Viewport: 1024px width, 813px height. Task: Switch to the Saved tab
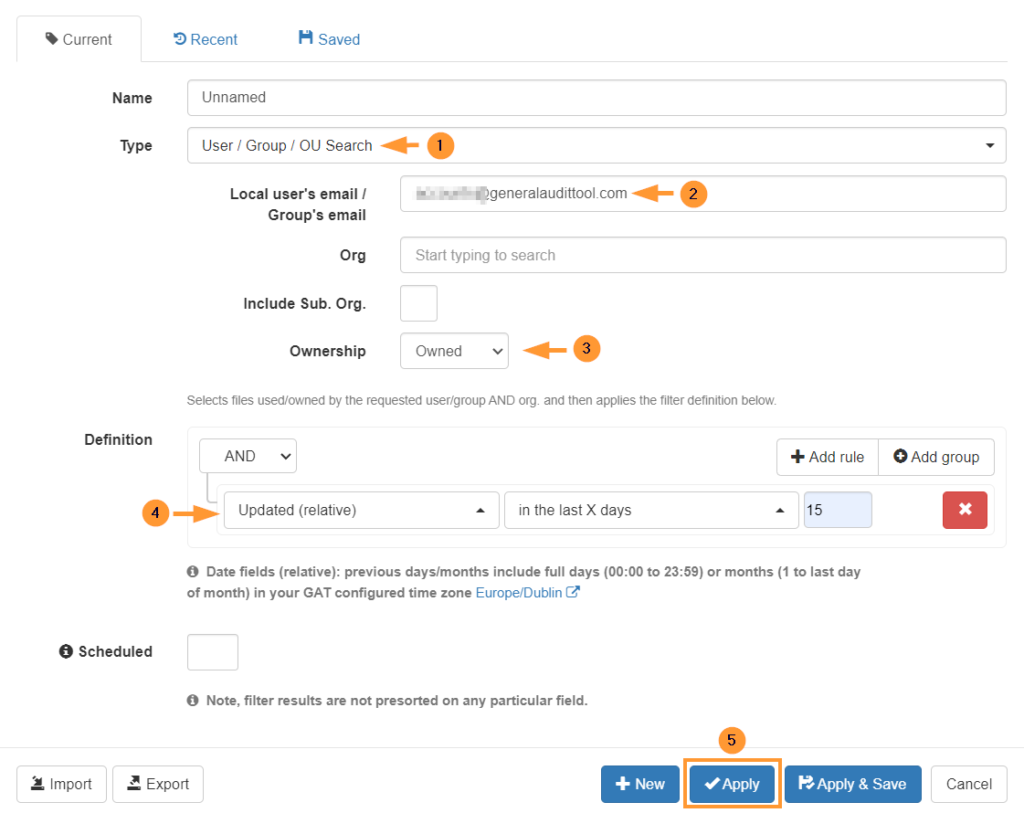click(328, 39)
